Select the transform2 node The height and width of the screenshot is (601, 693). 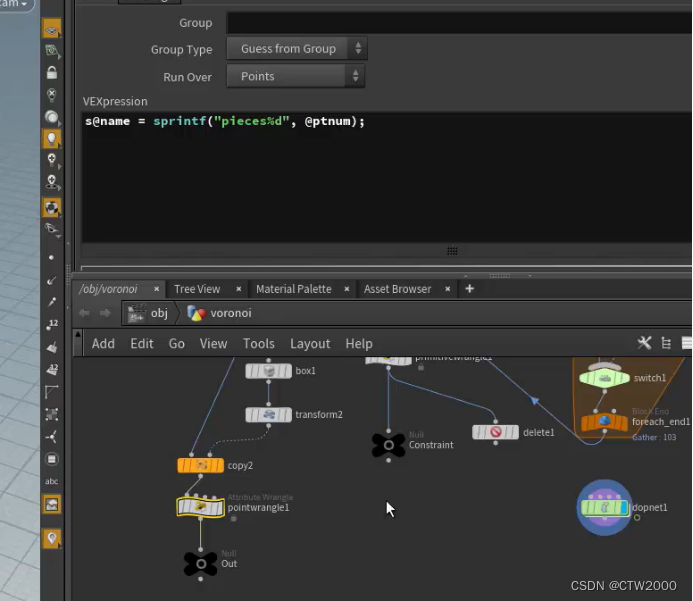[x=268, y=415]
